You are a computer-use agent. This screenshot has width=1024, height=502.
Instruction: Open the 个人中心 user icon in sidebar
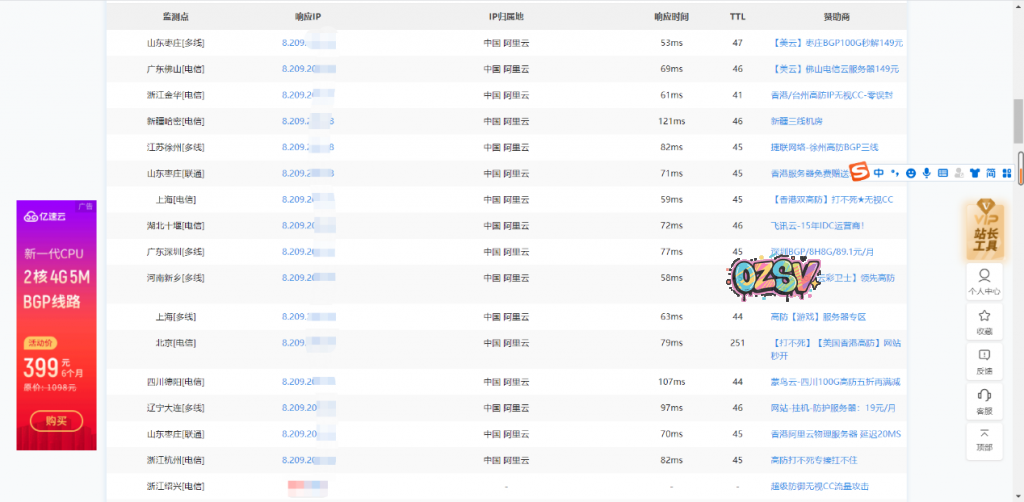click(984, 280)
